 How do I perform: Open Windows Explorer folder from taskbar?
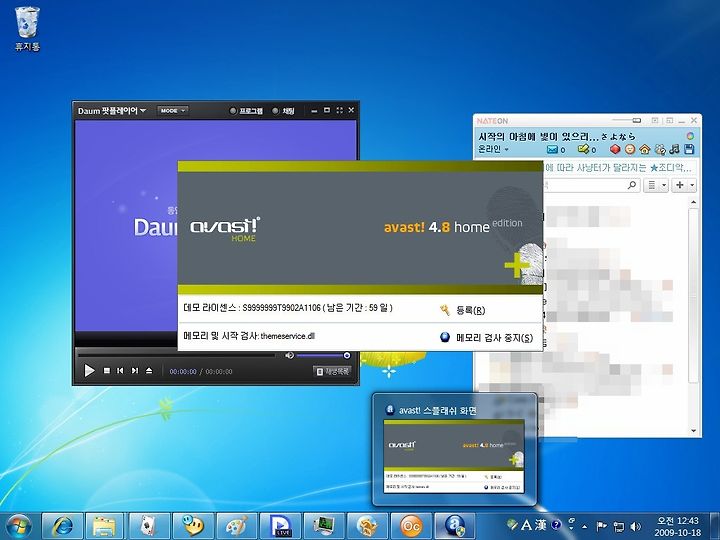click(x=104, y=526)
